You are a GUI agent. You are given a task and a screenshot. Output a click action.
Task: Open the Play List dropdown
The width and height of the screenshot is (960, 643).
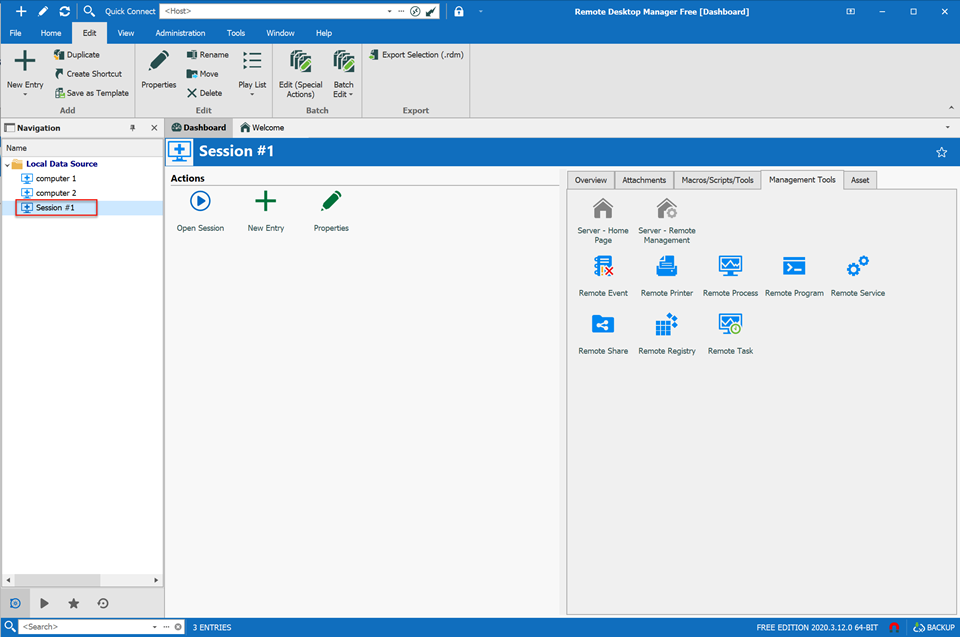point(252,95)
